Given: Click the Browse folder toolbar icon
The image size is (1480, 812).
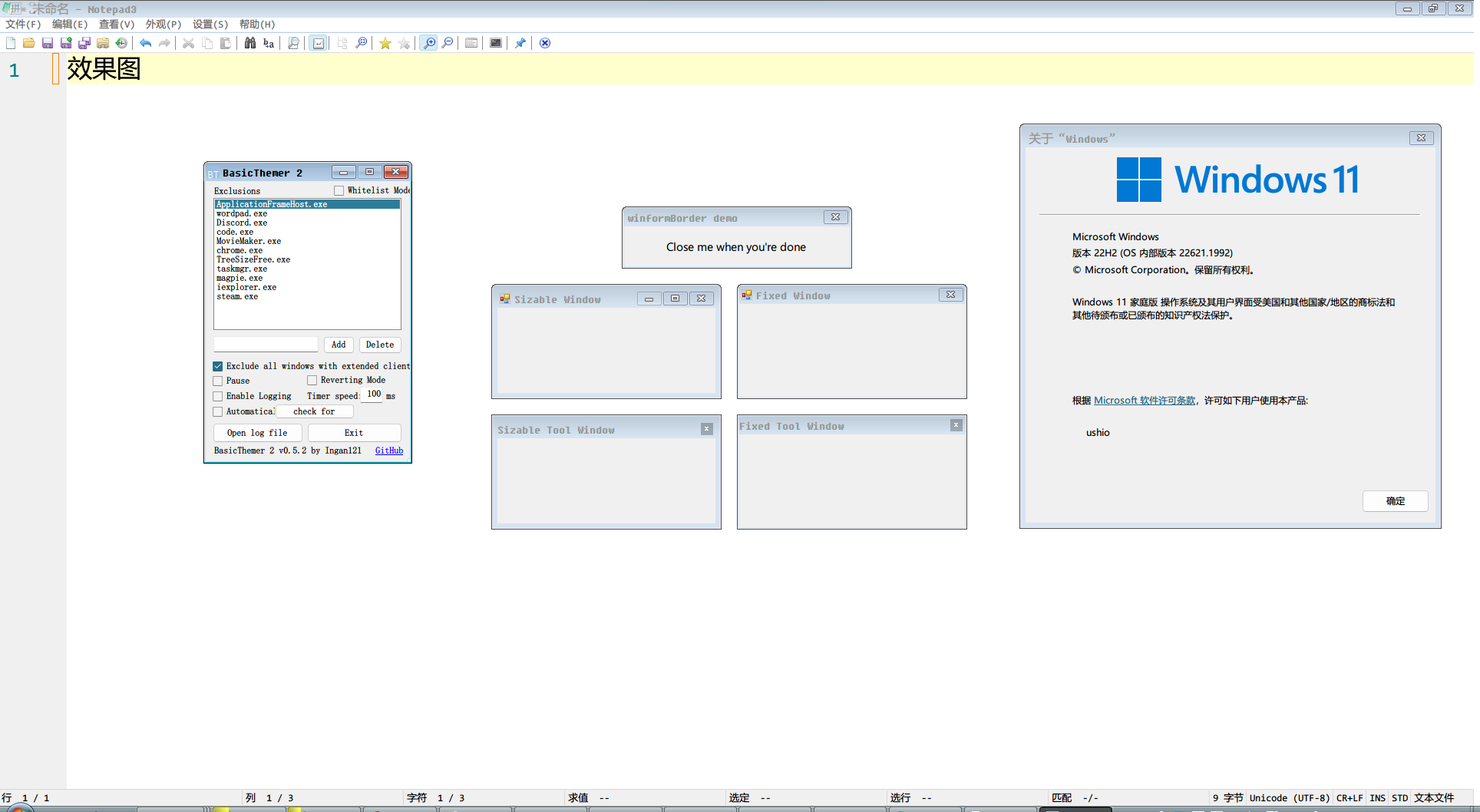Looking at the screenshot, I should click(x=103, y=43).
